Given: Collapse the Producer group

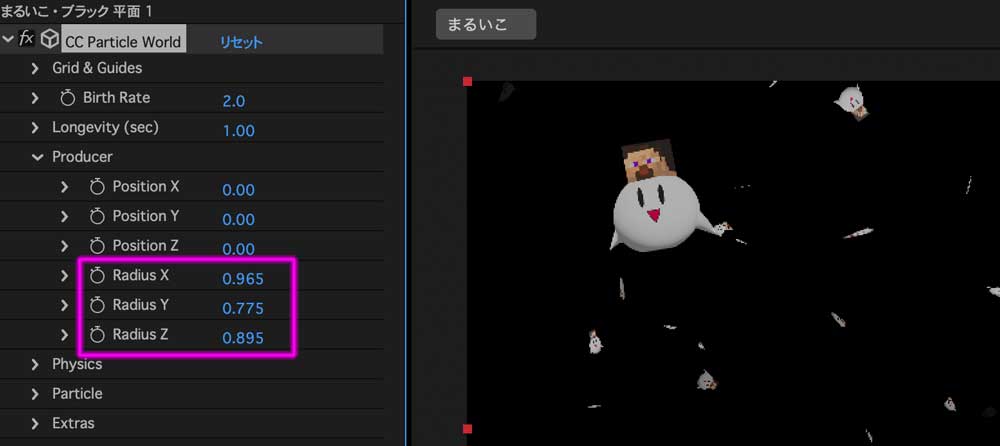Looking at the screenshot, I should 36,157.
